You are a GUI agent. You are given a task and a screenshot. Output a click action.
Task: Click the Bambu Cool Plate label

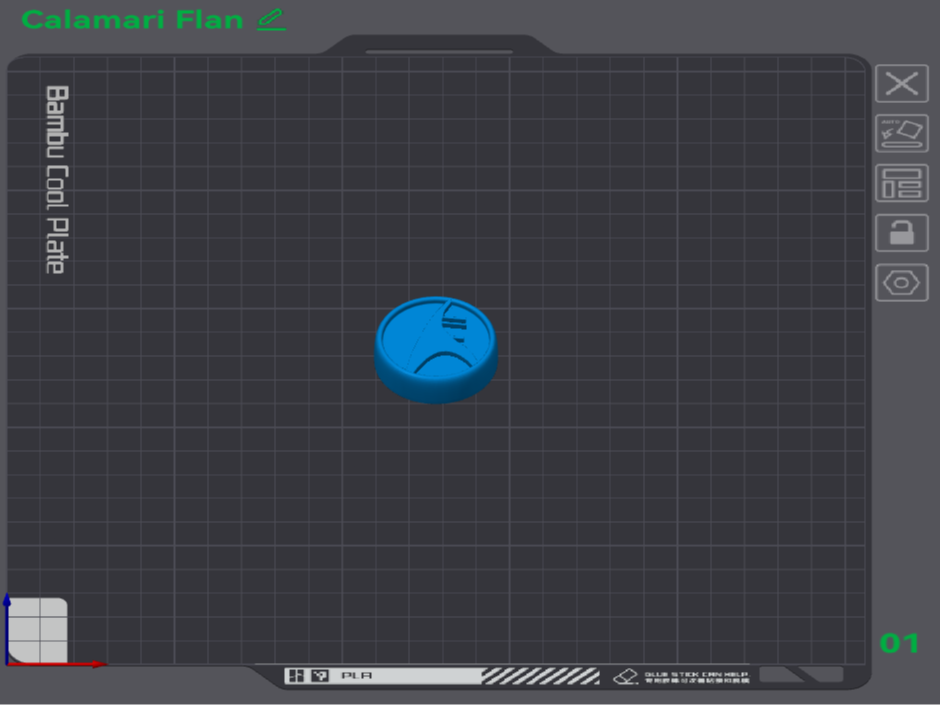tap(58, 180)
